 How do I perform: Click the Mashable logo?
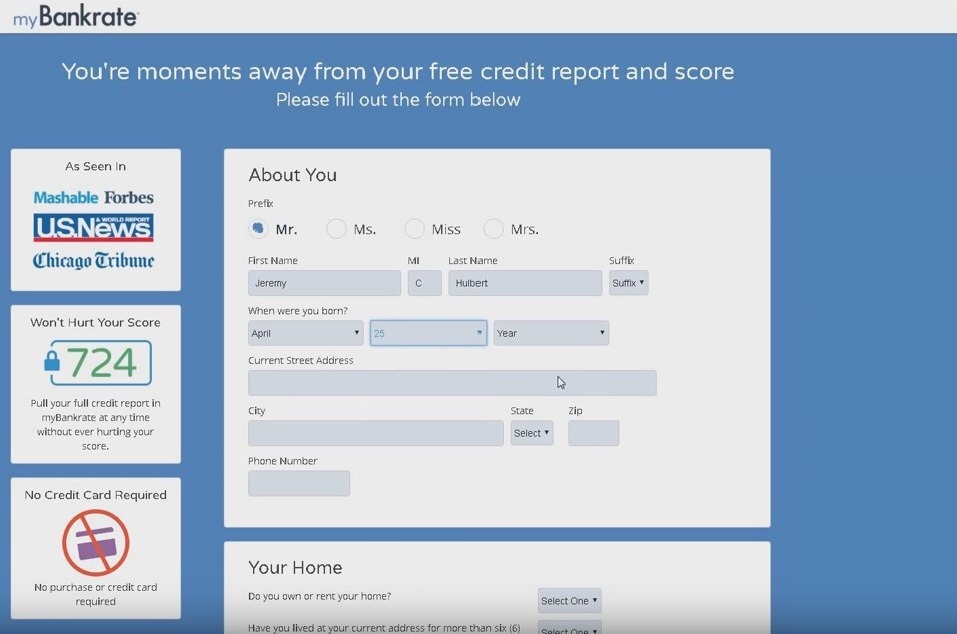66,197
